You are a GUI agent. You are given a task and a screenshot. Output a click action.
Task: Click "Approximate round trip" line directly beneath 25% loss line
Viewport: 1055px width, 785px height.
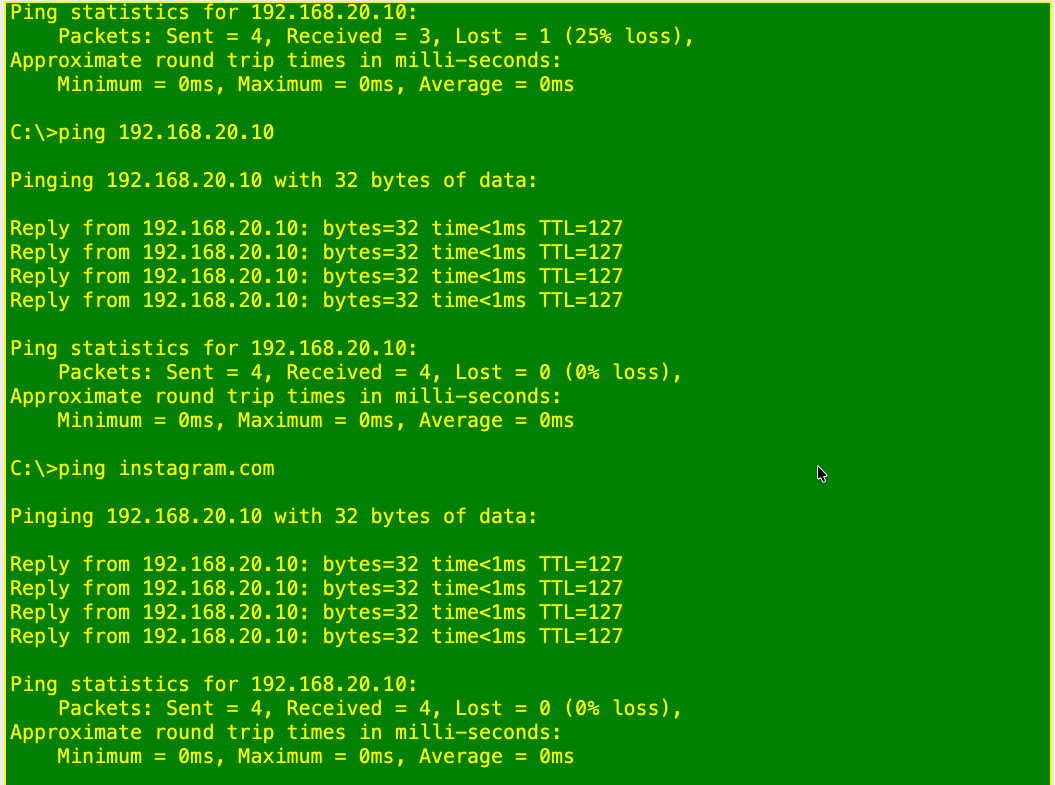pos(285,61)
